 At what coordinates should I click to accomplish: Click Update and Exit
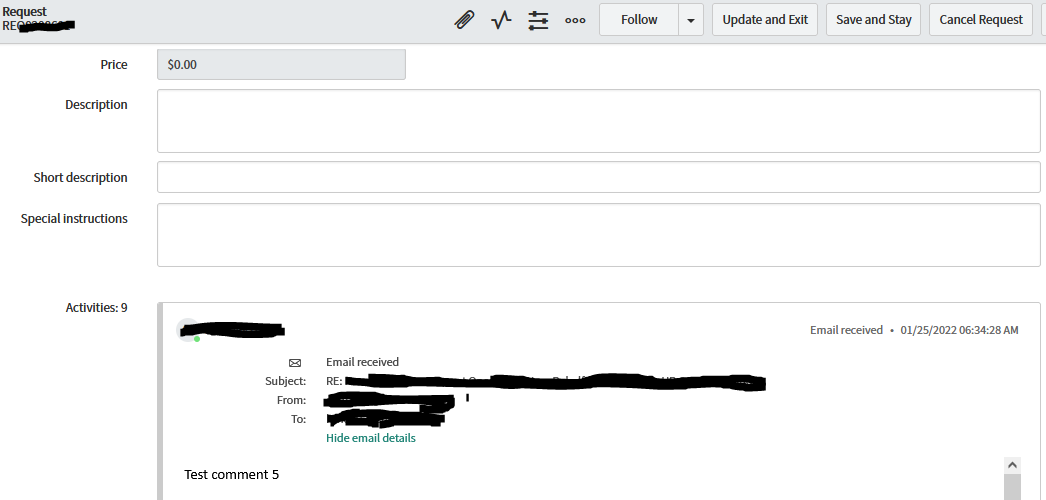click(x=765, y=19)
